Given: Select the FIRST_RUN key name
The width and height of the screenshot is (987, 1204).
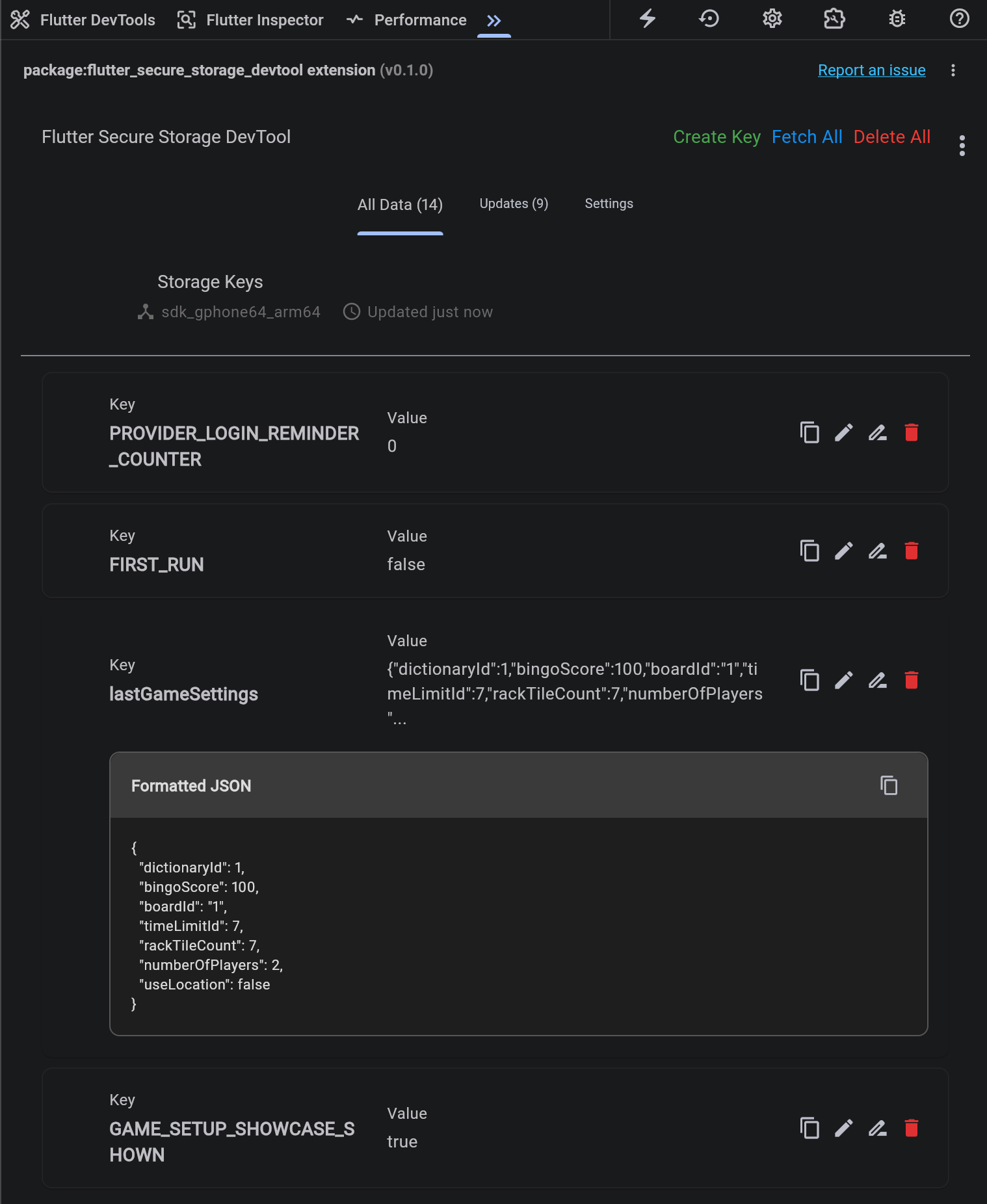Looking at the screenshot, I should pos(157,564).
